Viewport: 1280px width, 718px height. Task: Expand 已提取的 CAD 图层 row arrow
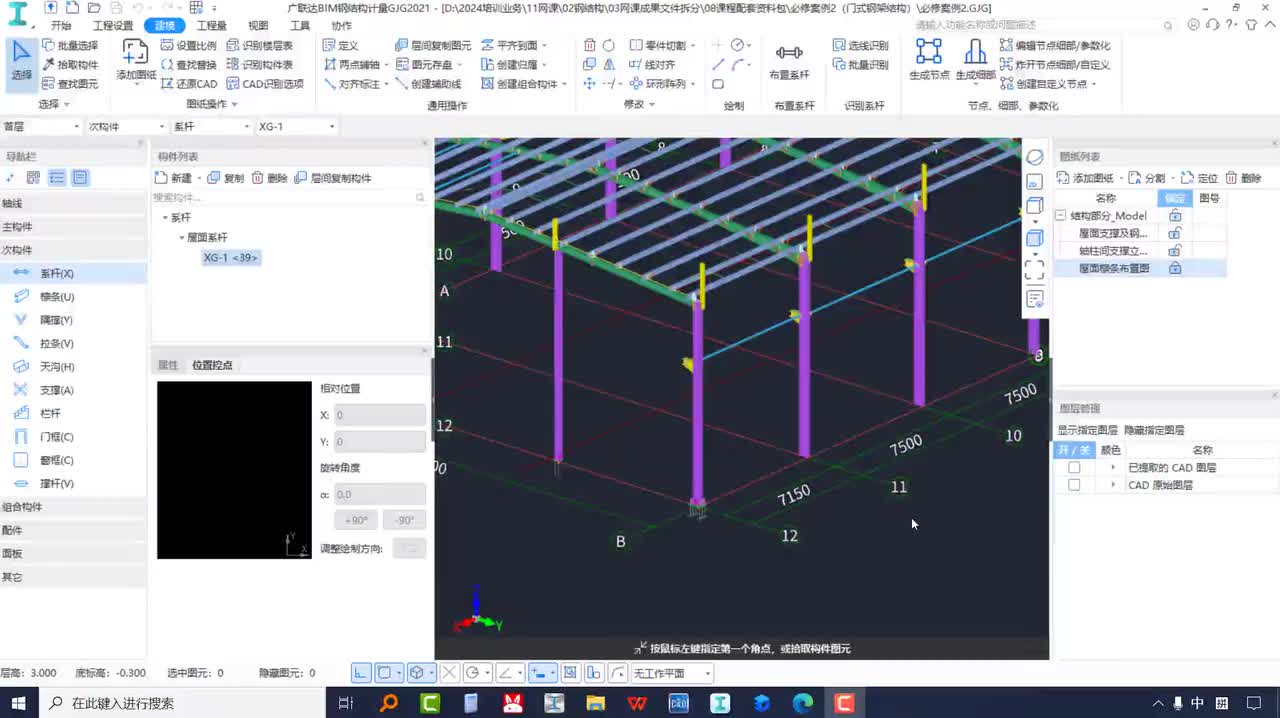point(1113,468)
